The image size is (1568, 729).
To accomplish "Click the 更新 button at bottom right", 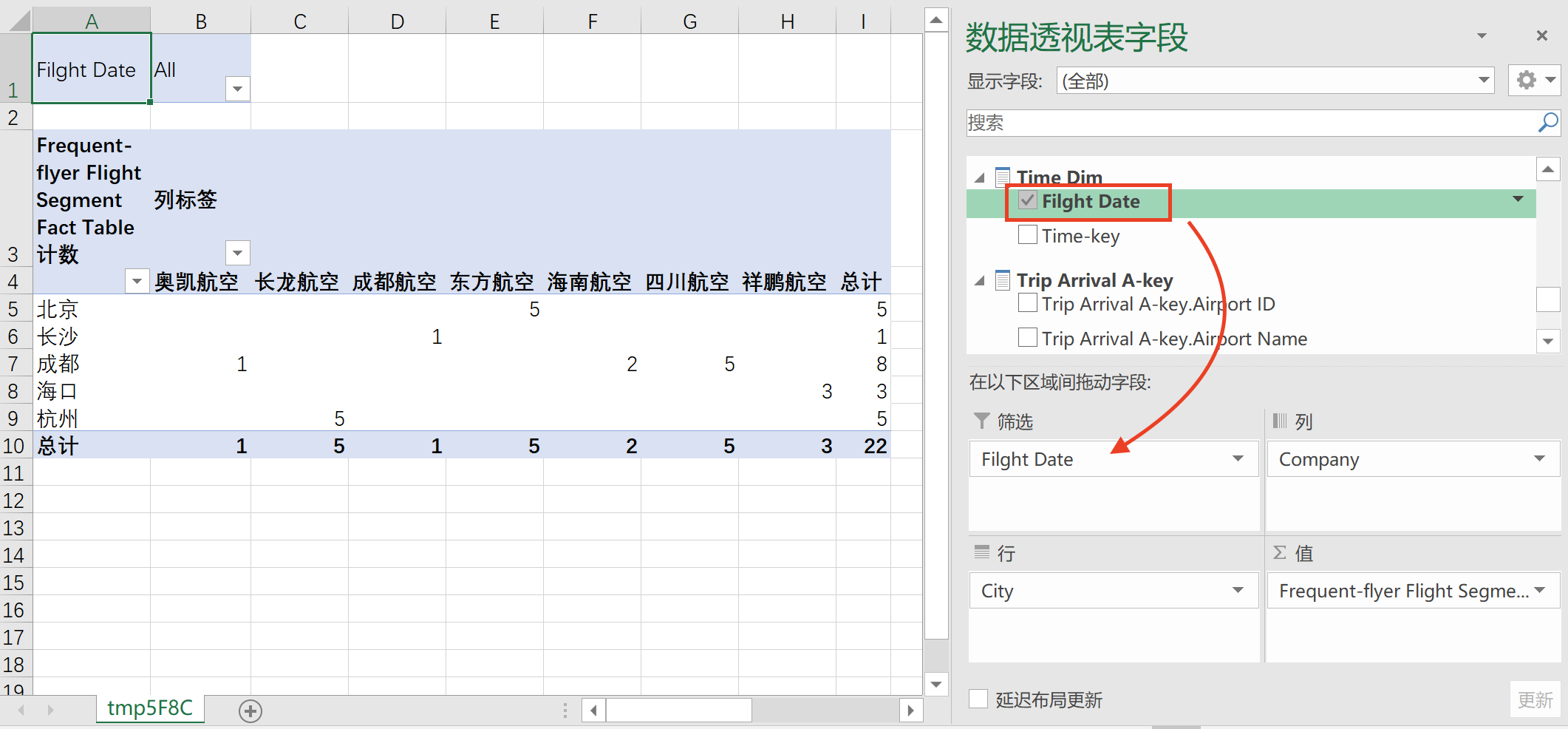I will [1535, 699].
